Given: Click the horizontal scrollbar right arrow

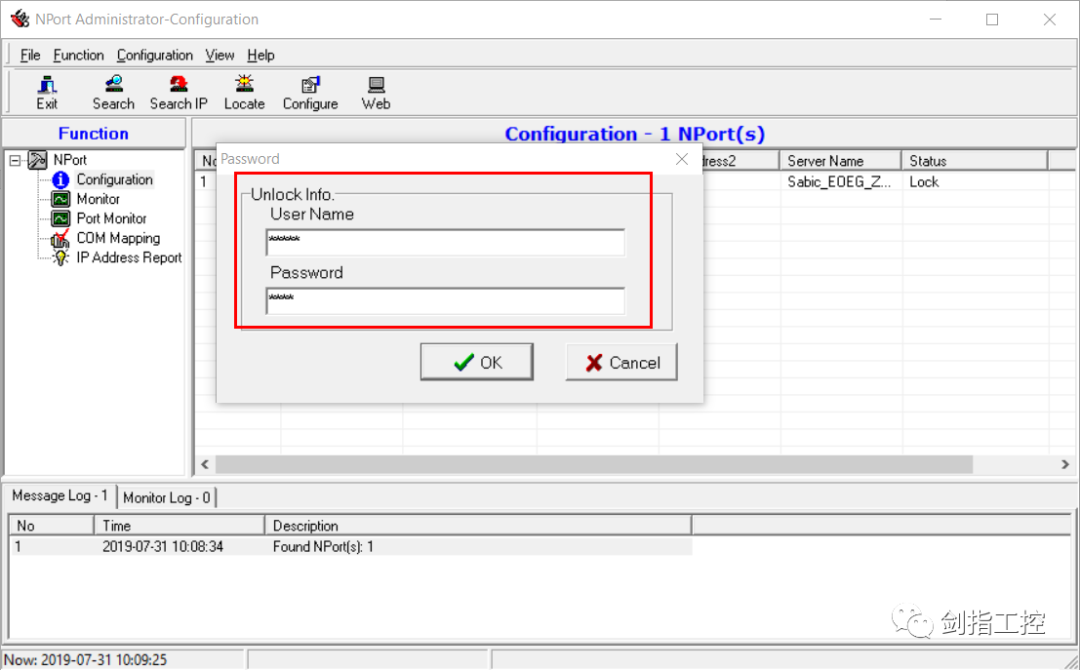Looking at the screenshot, I should (x=1065, y=465).
